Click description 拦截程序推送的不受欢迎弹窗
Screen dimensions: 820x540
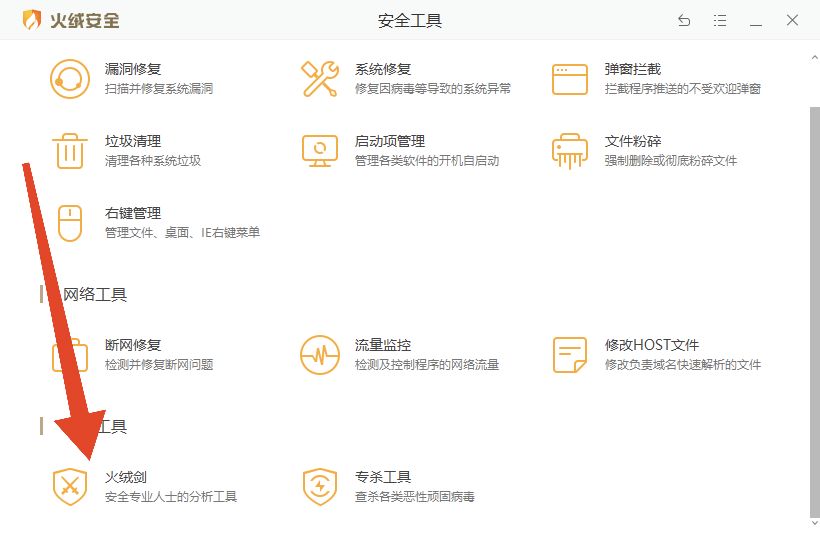tap(682, 88)
